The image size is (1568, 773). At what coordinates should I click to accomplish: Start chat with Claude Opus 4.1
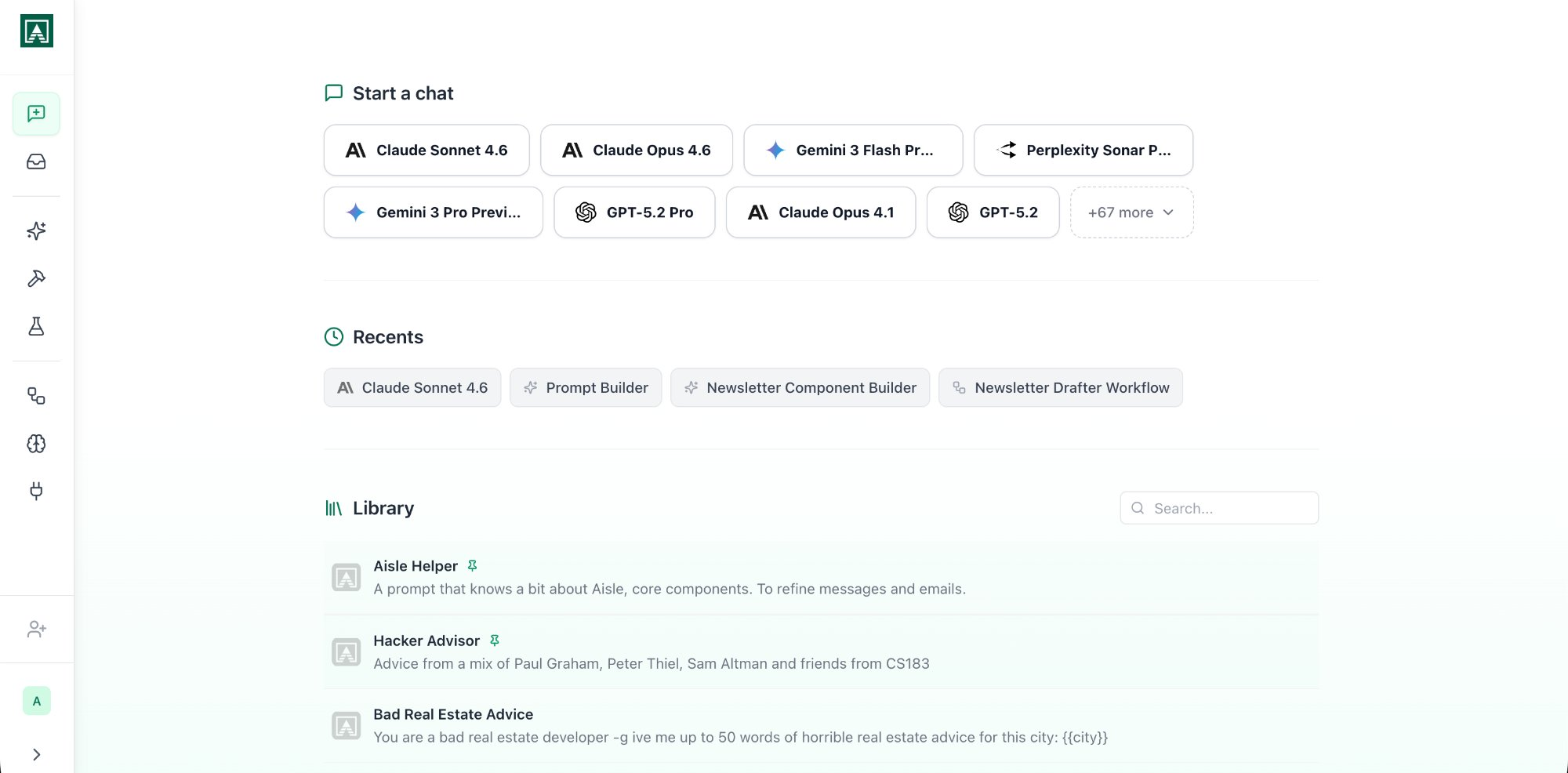pos(821,212)
